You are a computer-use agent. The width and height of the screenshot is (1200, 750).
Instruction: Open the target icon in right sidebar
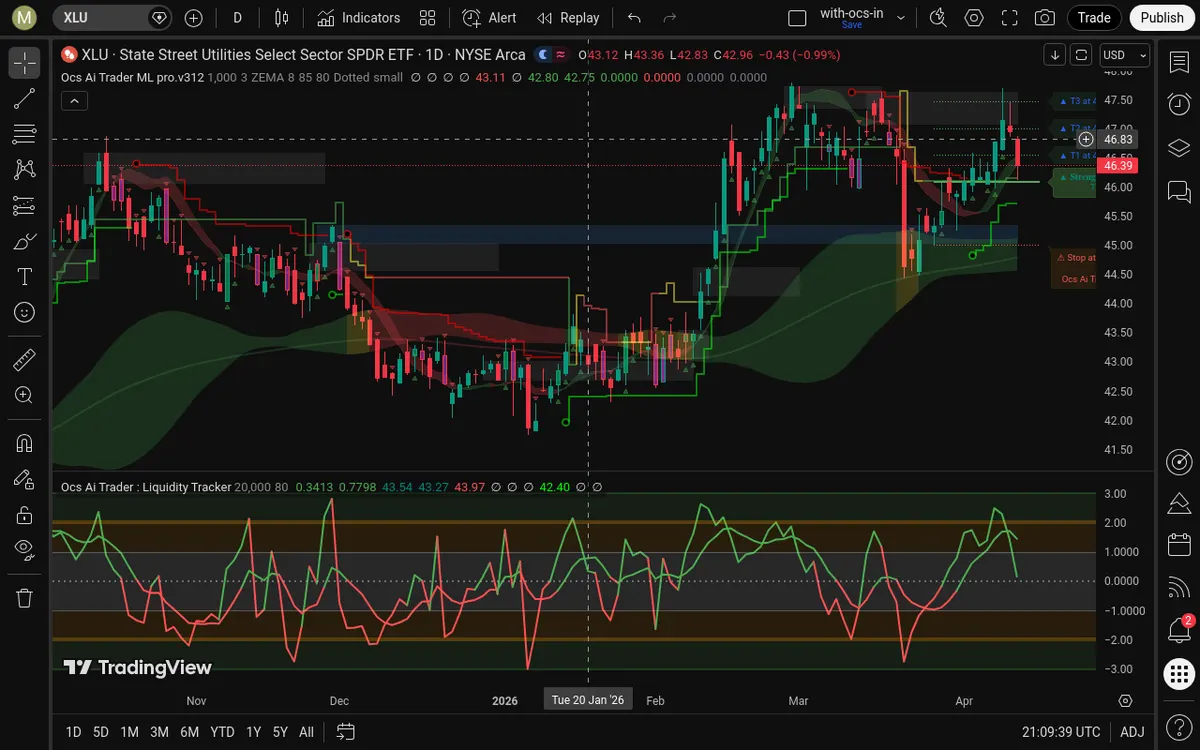click(1179, 462)
